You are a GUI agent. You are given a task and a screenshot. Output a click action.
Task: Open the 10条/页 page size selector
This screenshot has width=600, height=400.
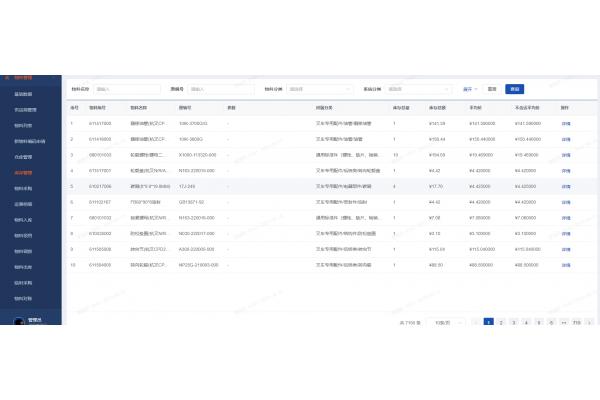441,323
